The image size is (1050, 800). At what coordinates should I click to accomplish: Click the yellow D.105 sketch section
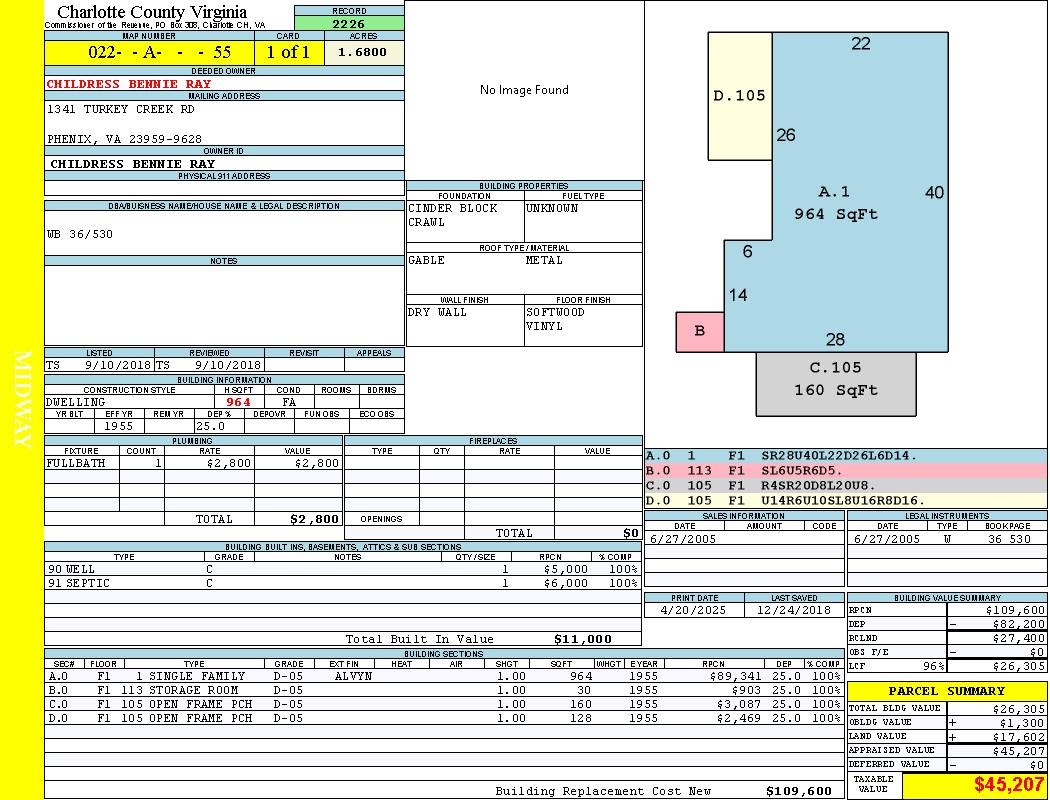(x=739, y=96)
